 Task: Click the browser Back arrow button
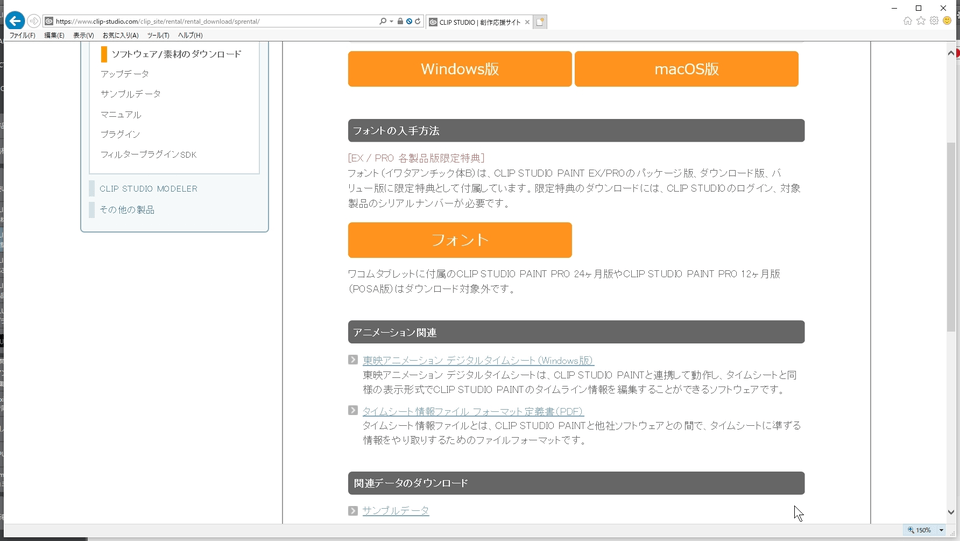(x=15, y=21)
